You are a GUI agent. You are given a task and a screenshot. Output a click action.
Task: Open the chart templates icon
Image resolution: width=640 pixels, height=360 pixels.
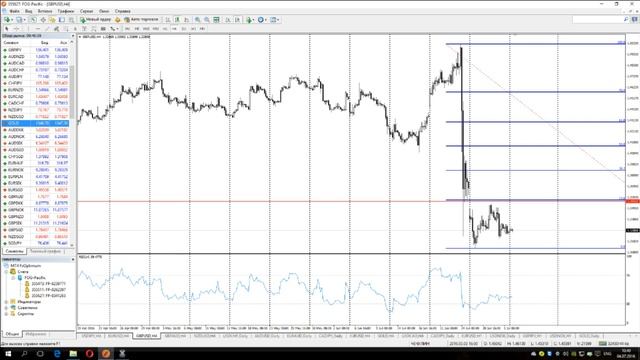tap(273, 20)
